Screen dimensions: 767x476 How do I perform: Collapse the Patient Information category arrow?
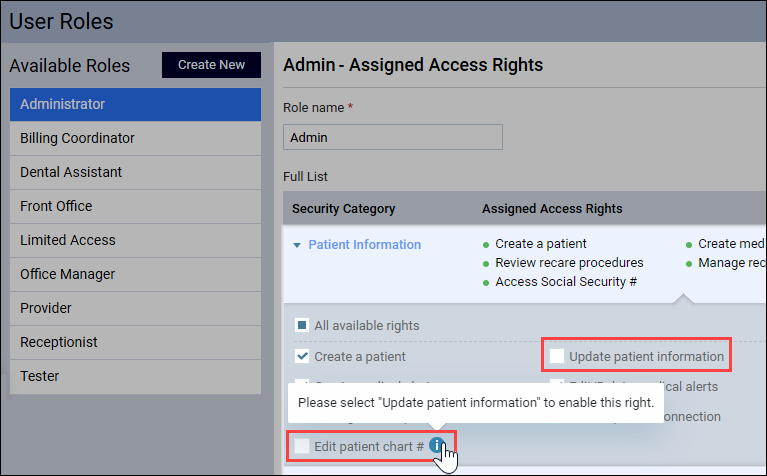click(297, 245)
